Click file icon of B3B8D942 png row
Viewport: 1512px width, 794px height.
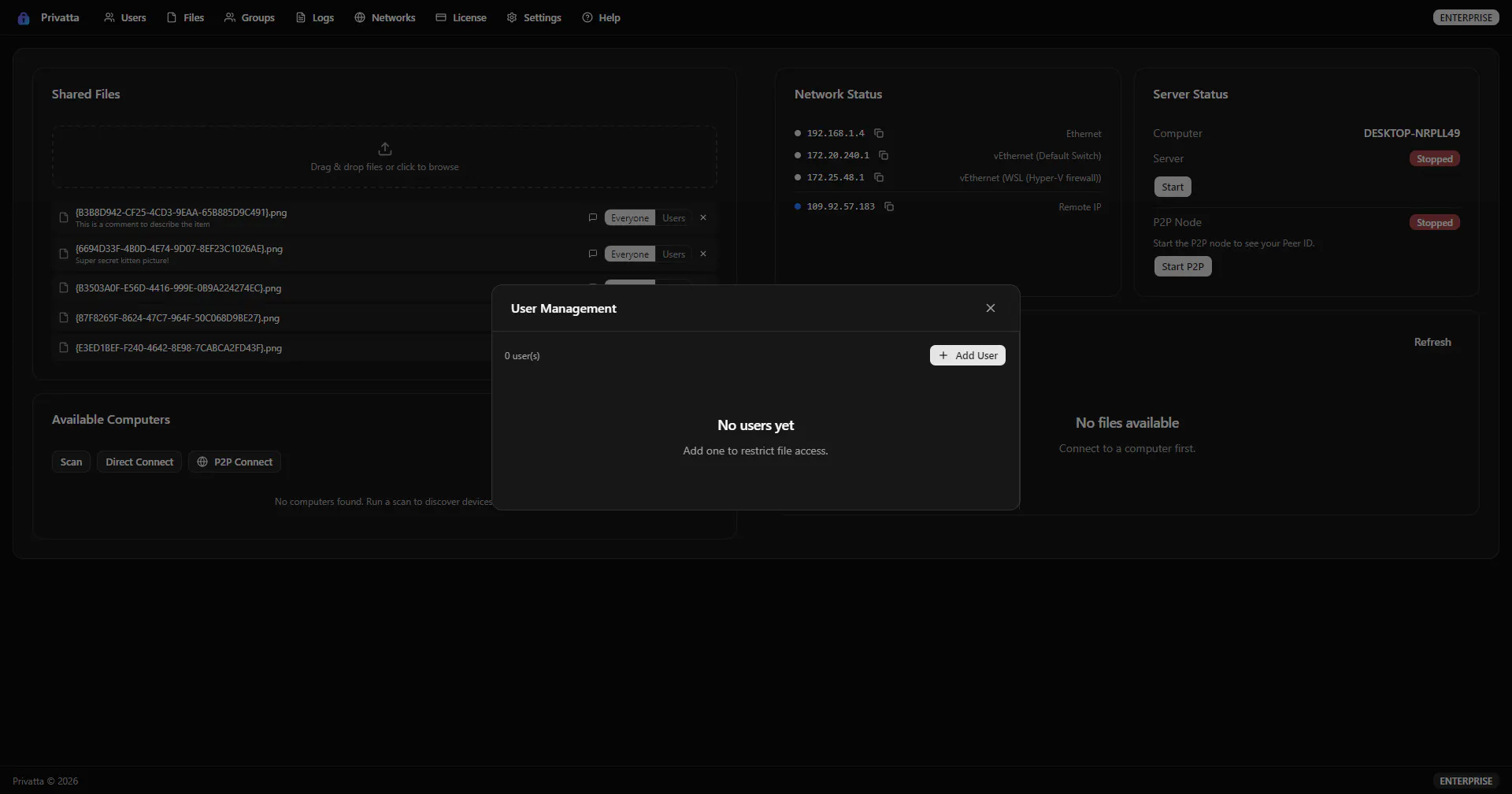point(64,217)
